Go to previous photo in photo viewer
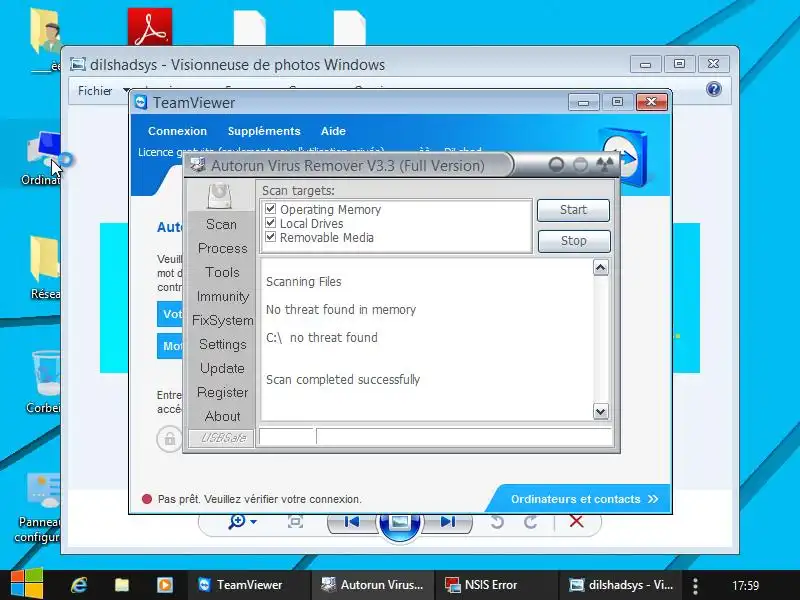 (x=352, y=522)
